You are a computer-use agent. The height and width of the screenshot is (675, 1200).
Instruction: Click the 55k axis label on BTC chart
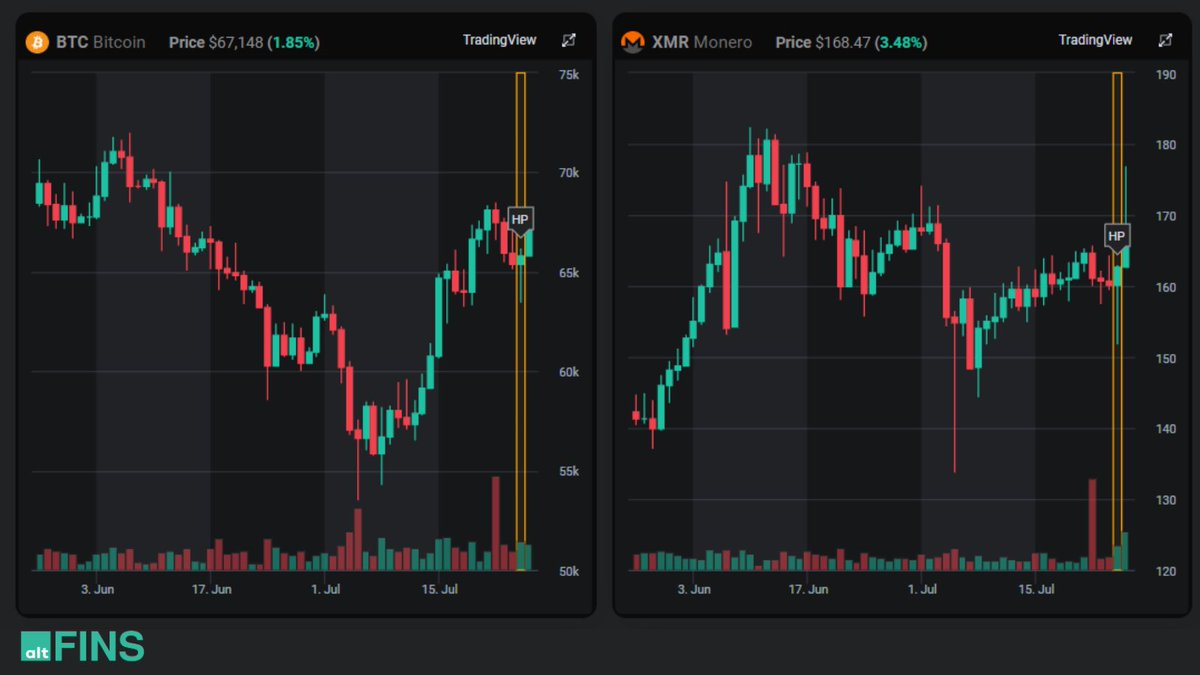(x=569, y=471)
